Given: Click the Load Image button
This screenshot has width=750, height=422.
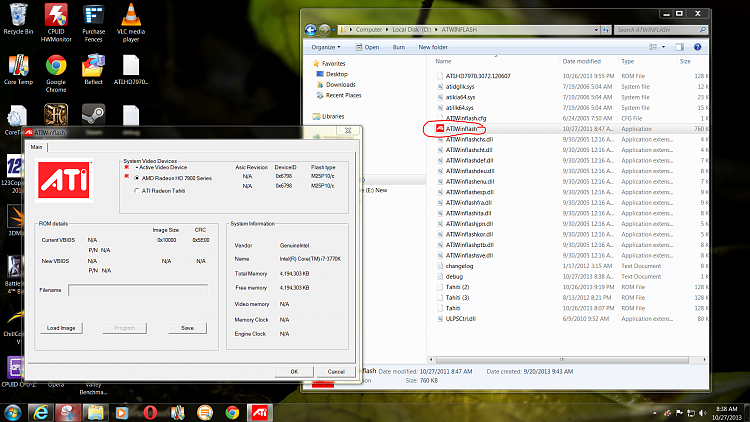Looking at the screenshot, I should tap(61, 328).
